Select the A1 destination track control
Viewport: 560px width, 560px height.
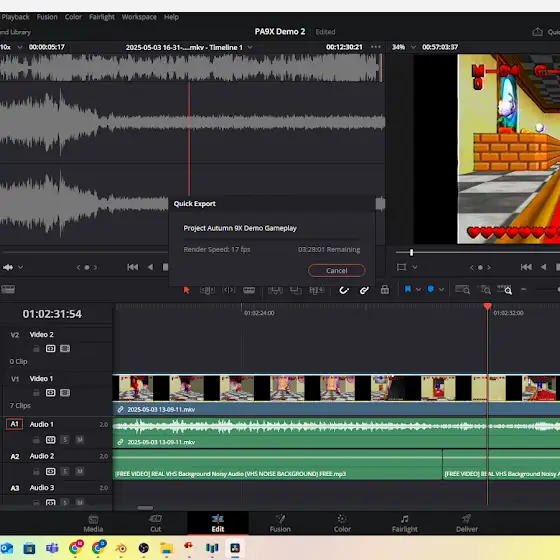click(14, 424)
